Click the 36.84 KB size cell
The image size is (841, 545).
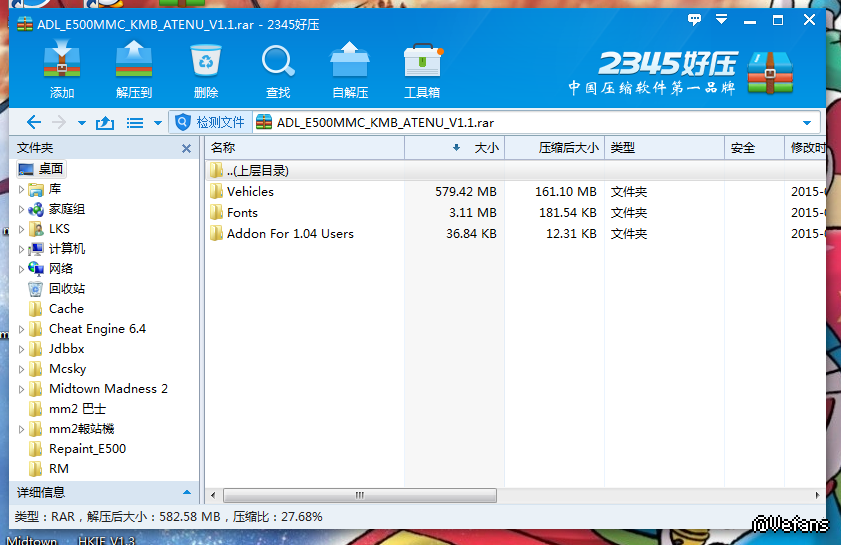coord(471,234)
